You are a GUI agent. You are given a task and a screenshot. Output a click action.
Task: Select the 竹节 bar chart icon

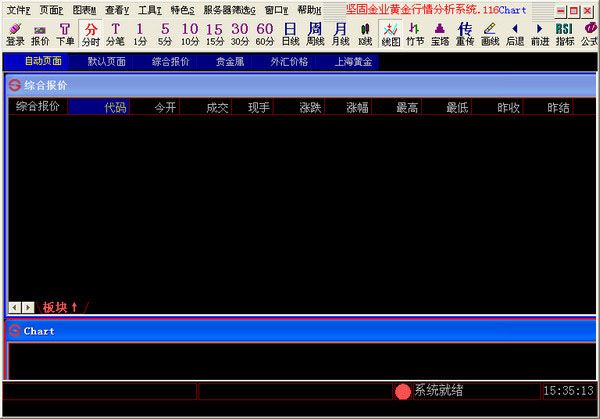(414, 34)
